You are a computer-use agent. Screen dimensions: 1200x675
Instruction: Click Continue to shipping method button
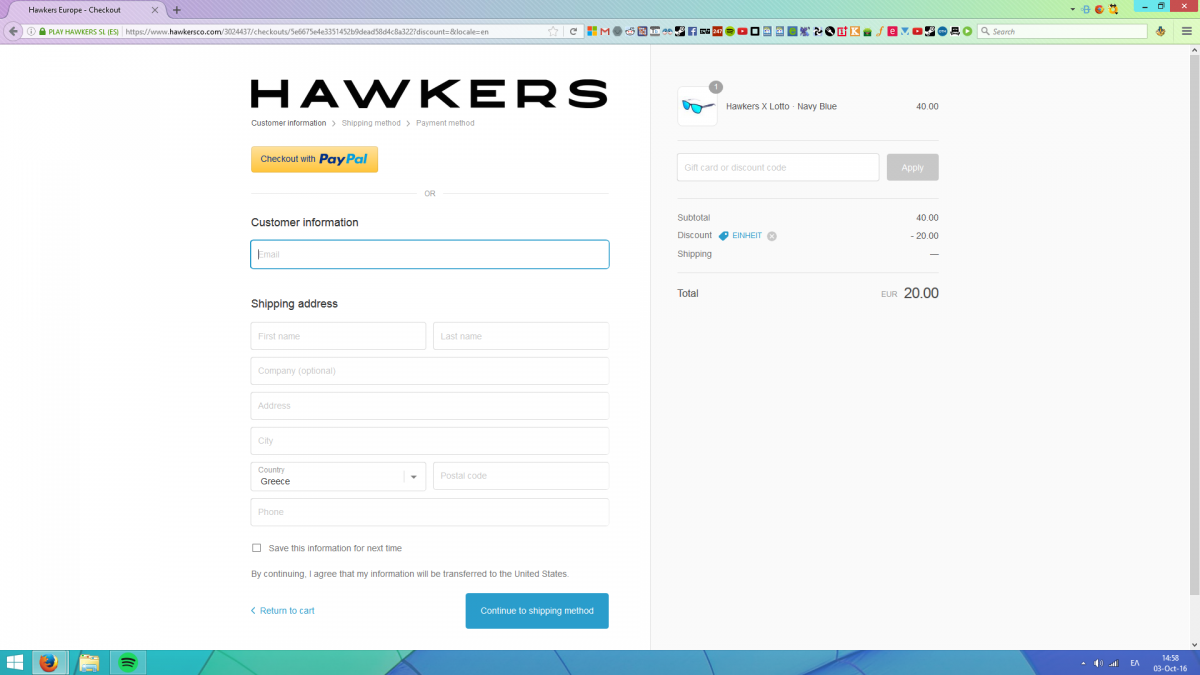537,611
